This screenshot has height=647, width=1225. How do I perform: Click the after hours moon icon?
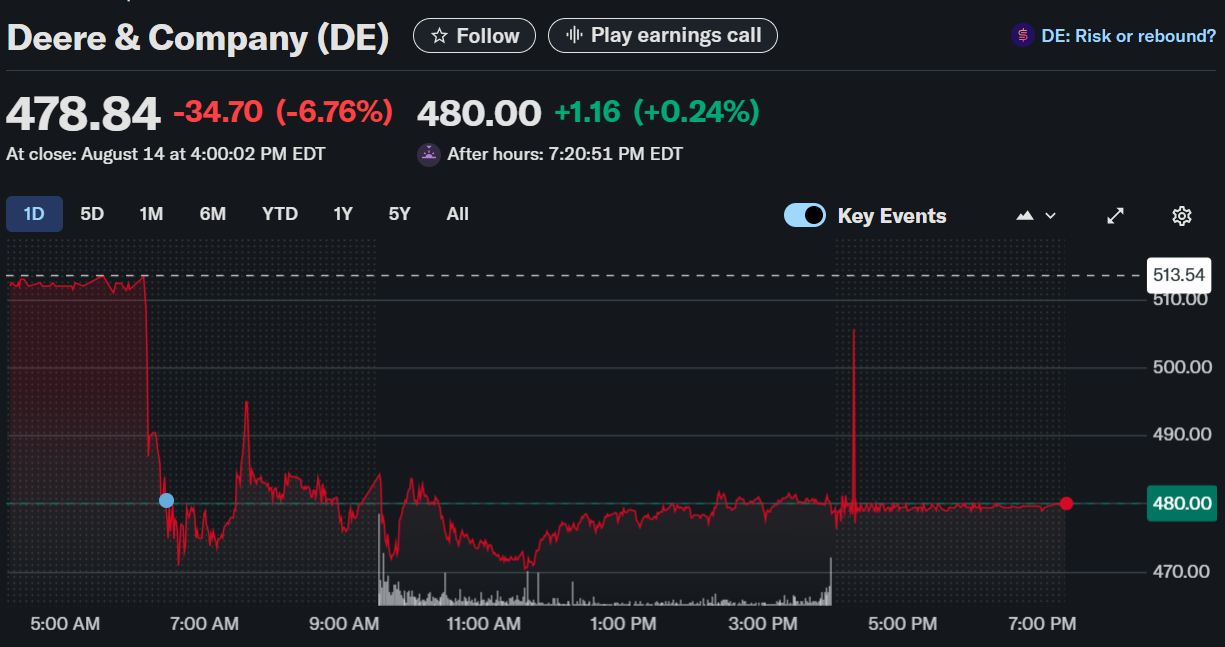[428, 154]
